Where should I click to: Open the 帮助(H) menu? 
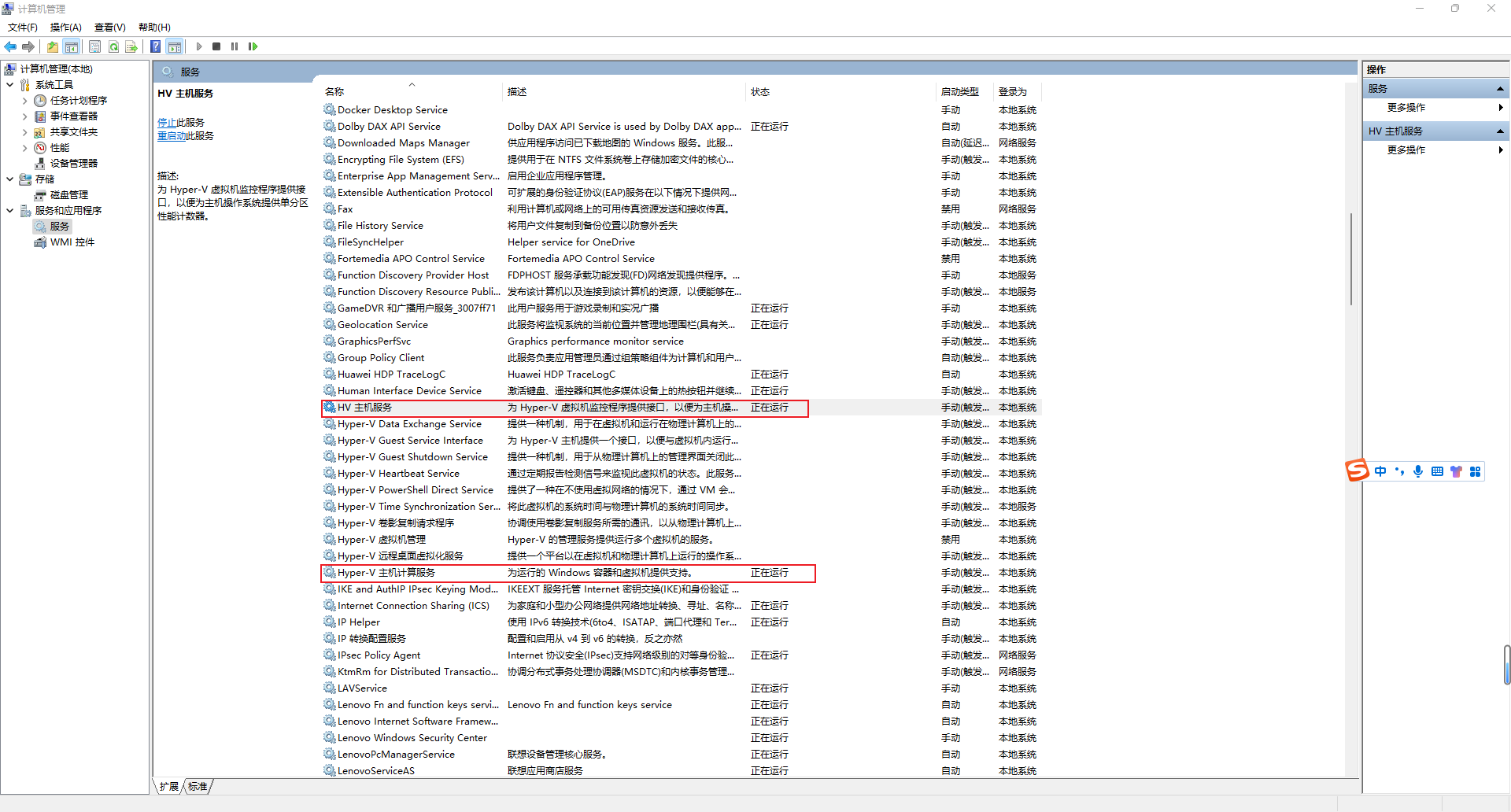point(154,28)
